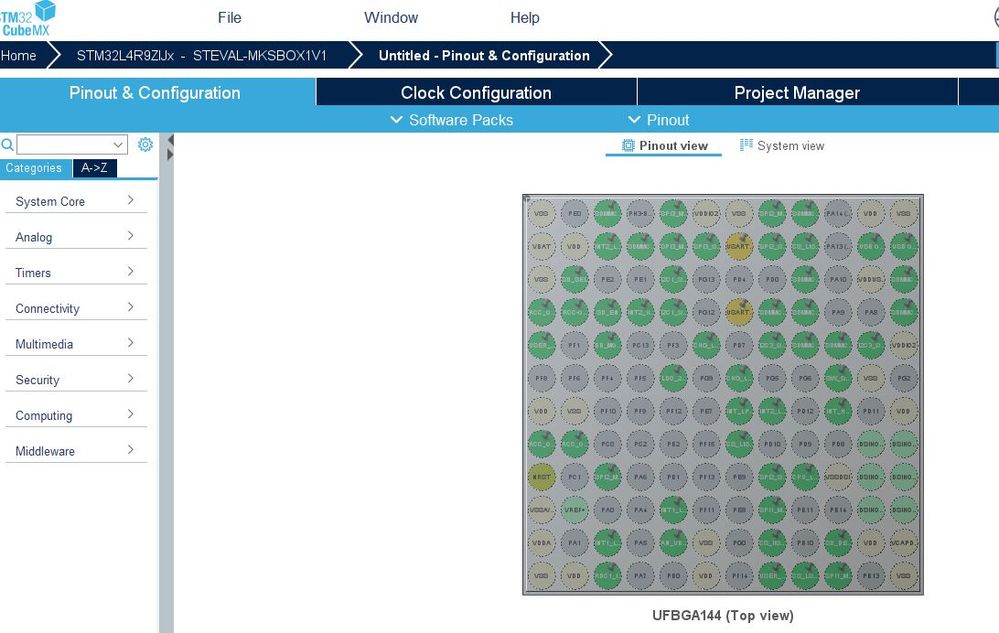Click the PF14 pin

[x=739, y=576]
